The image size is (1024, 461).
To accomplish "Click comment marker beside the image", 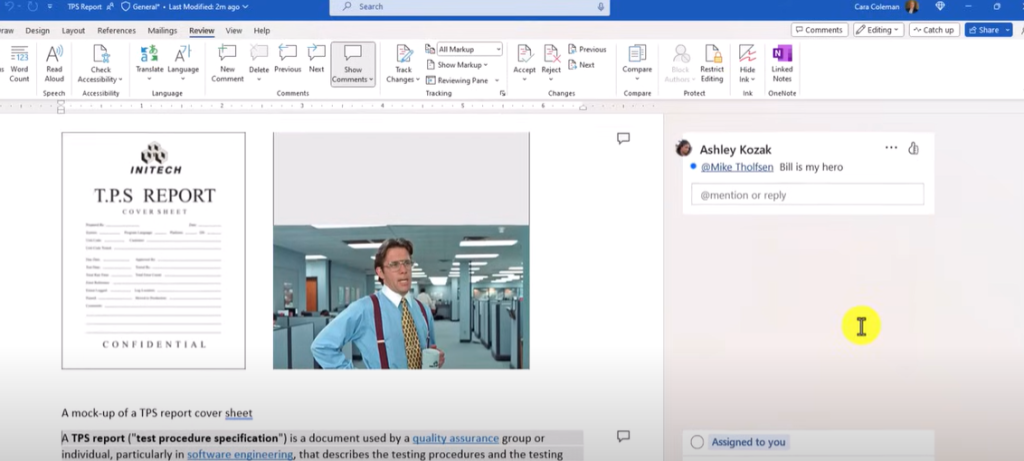I will [623, 138].
